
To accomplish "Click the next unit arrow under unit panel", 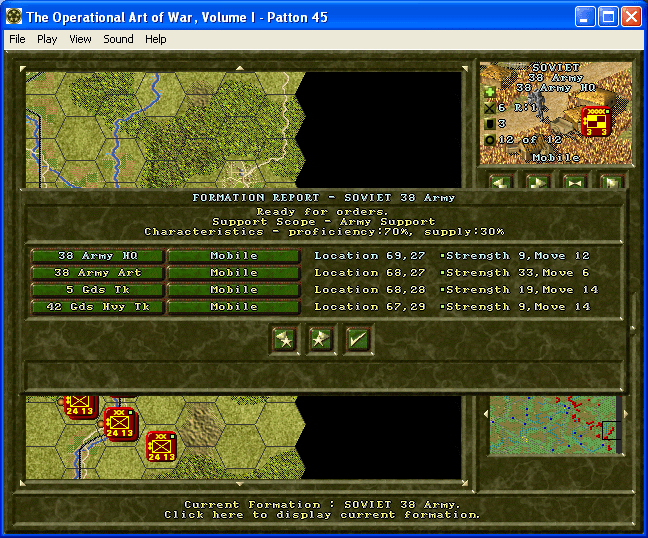I will coord(538,182).
